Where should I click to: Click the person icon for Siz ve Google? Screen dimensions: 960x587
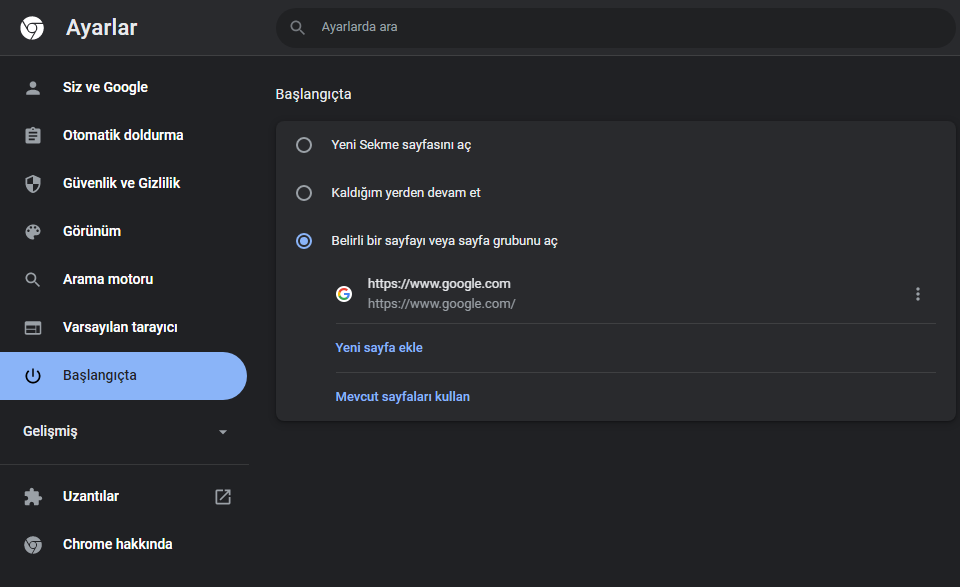point(33,88)
